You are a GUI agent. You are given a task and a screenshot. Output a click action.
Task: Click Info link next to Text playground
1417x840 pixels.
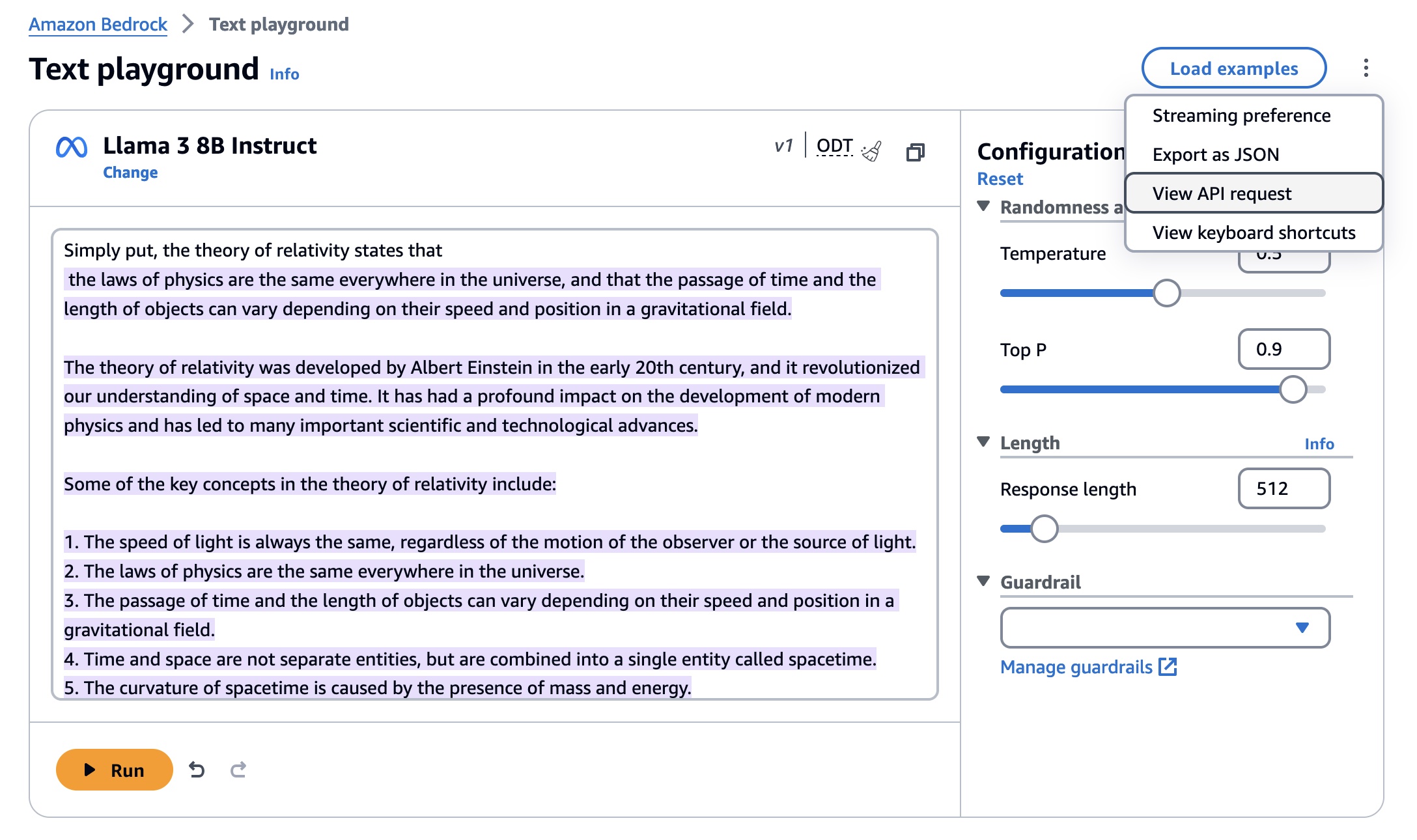pos(285,74)
